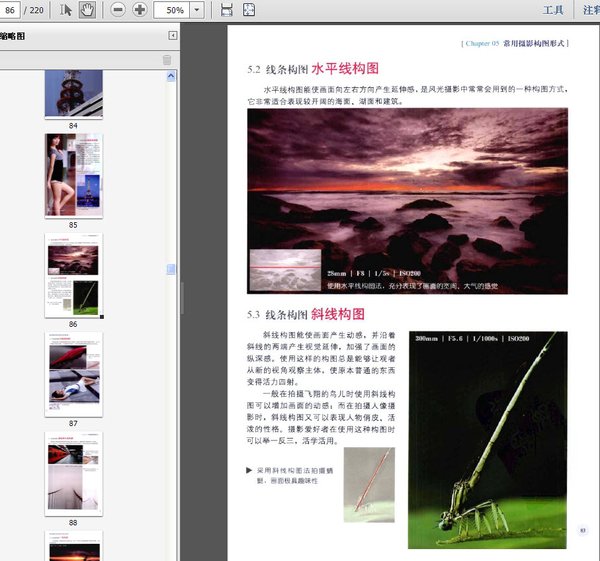Select page 86 thumbnail
The image size is (600, 561).
73,275
